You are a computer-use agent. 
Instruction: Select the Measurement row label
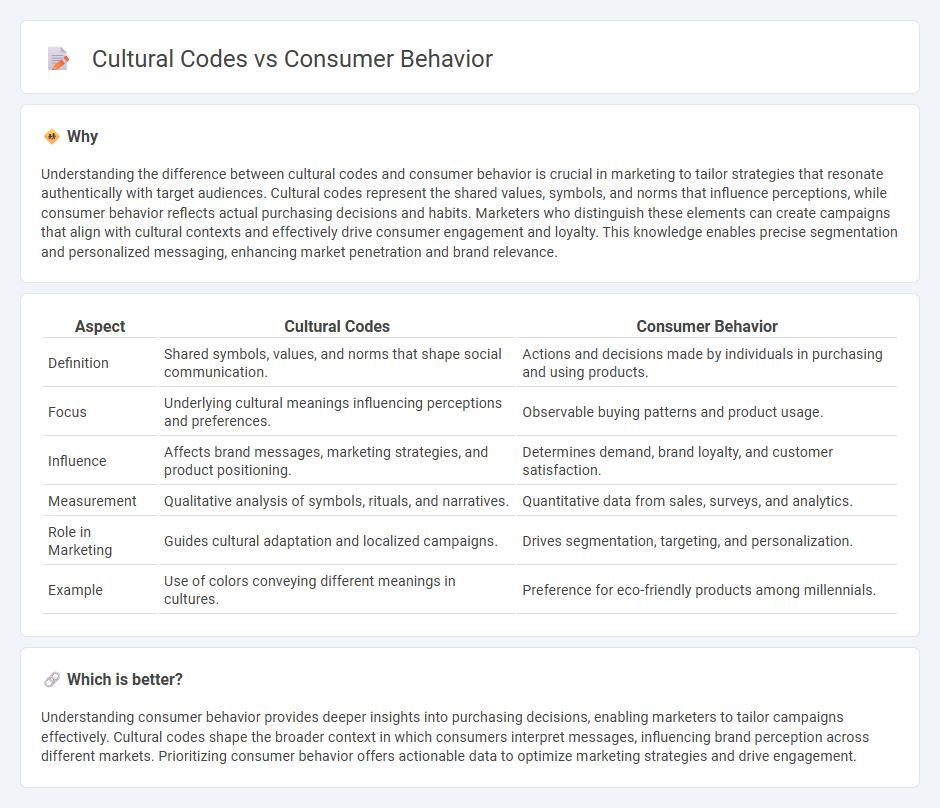coord(92,501)
